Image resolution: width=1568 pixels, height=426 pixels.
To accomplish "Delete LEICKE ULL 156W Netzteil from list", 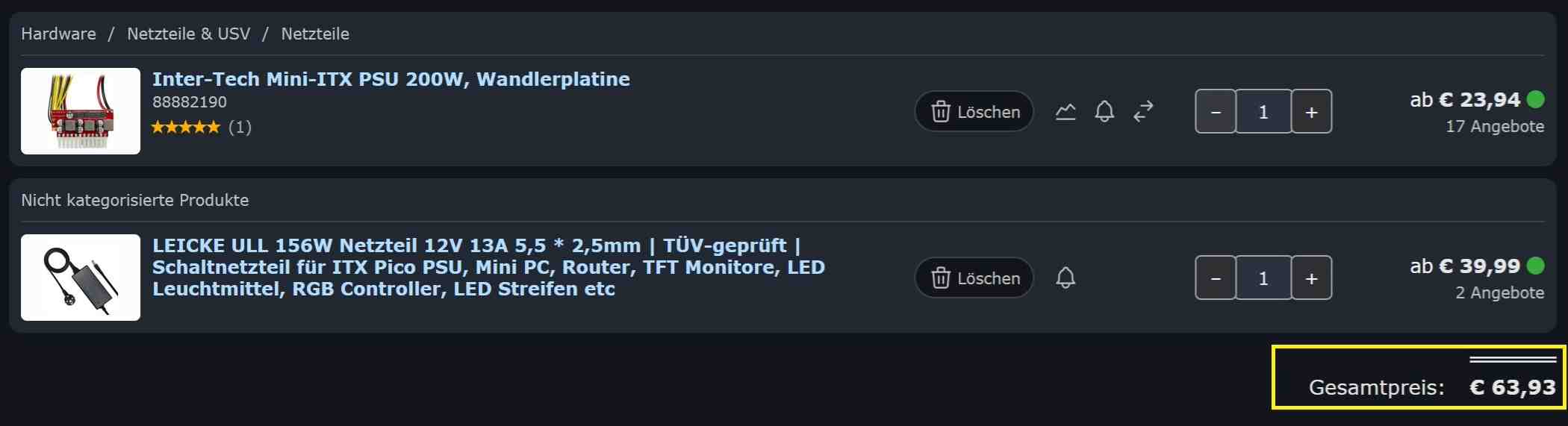I will (x=974, y=278).
